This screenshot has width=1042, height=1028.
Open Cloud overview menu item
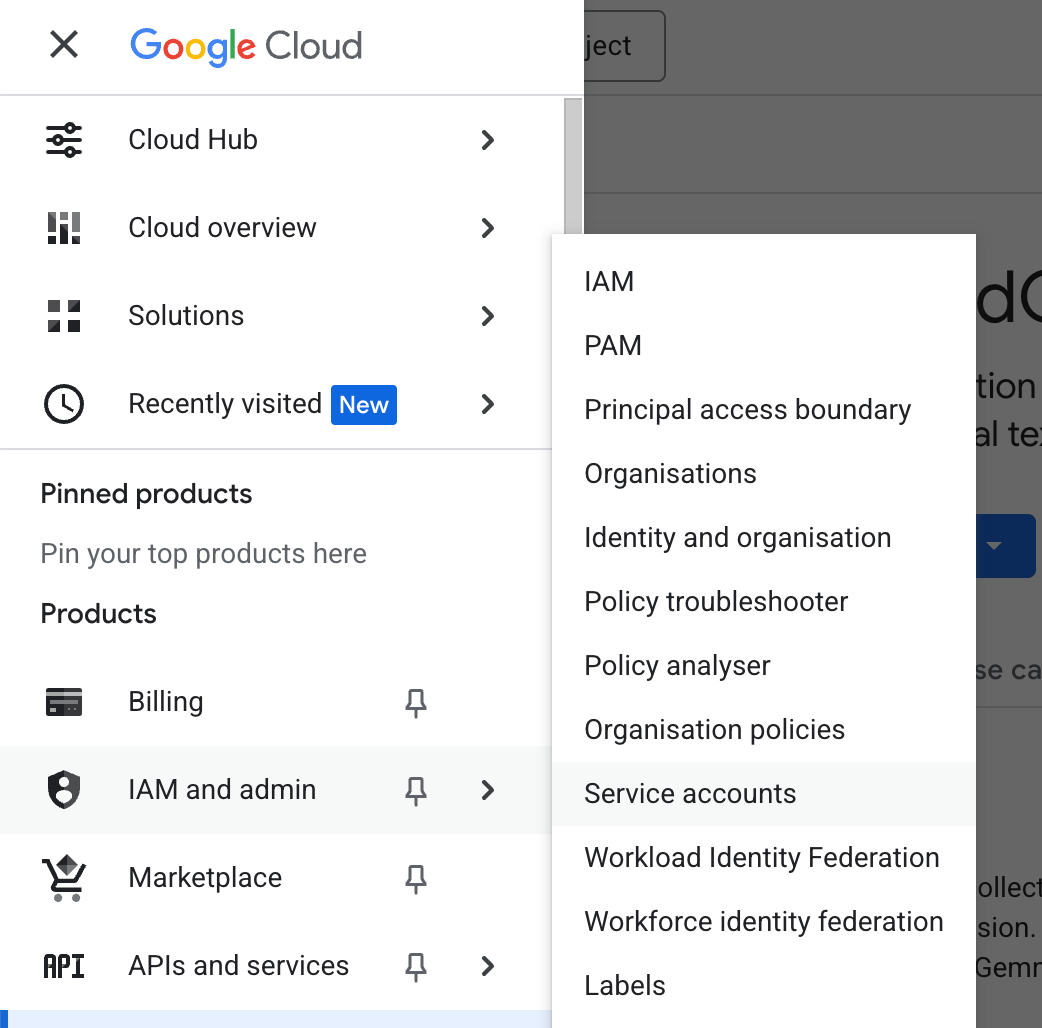[x=276, y=228]
